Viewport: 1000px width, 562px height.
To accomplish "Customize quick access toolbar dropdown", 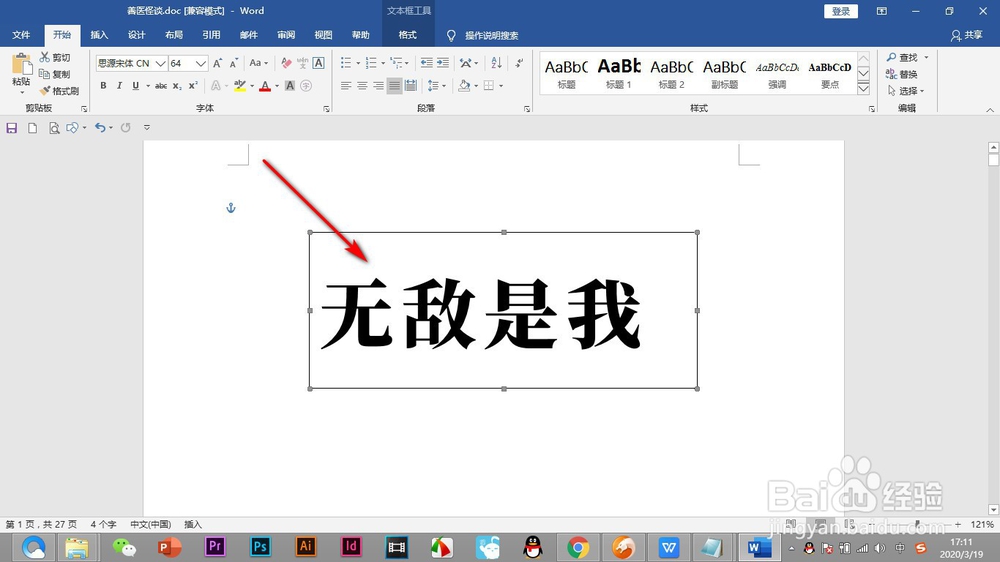I will pyautogui.click(x=147, y=128).
